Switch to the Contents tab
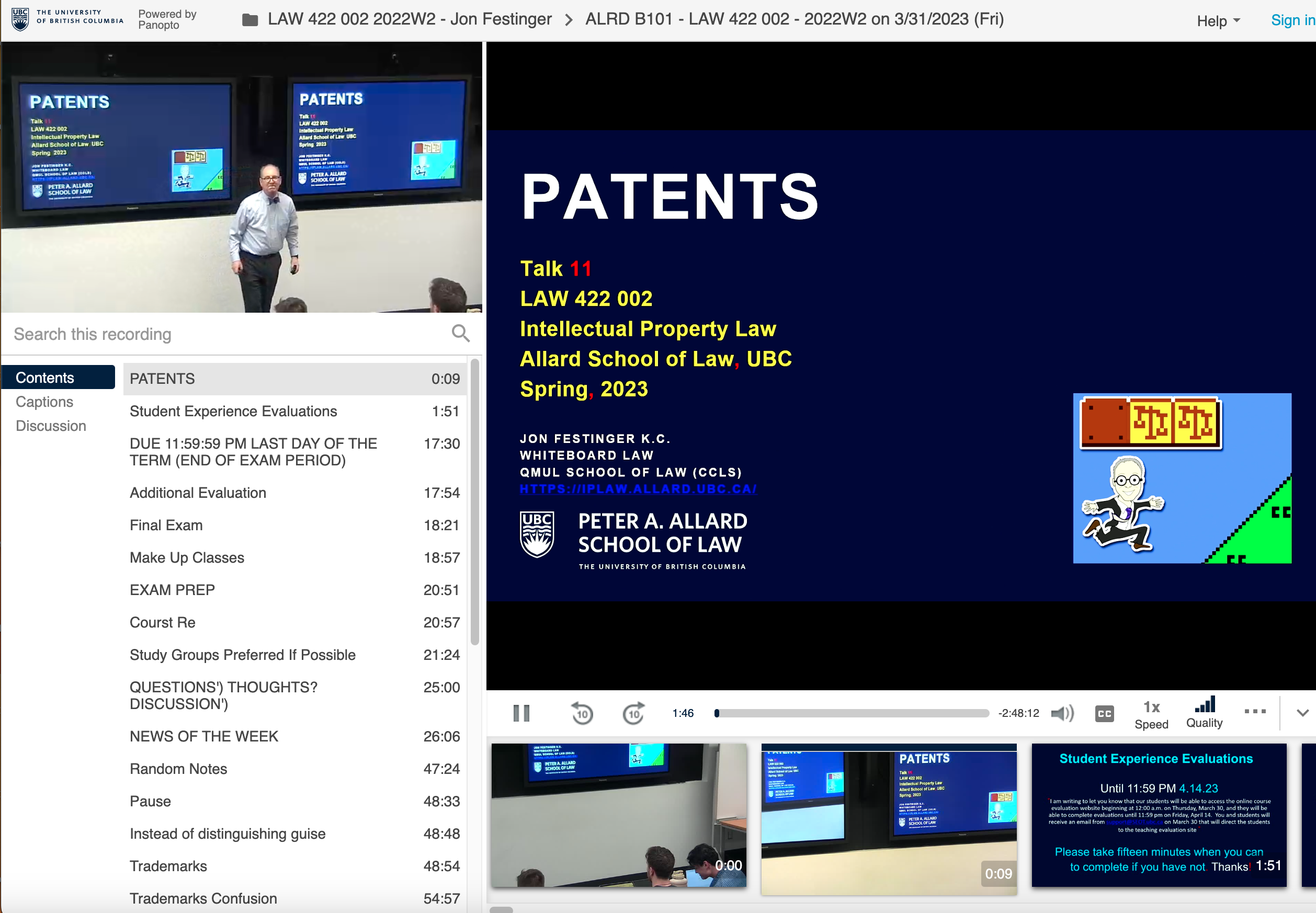 point(59,378)
